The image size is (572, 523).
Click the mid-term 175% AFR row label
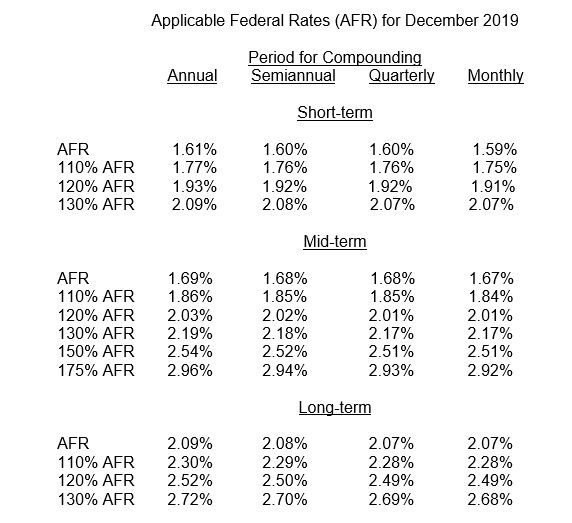pyautogui.click(x=96, y=371)
